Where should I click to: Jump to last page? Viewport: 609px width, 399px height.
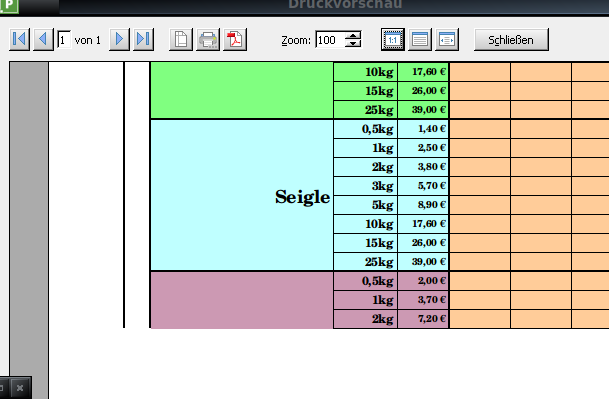point(143,39)
